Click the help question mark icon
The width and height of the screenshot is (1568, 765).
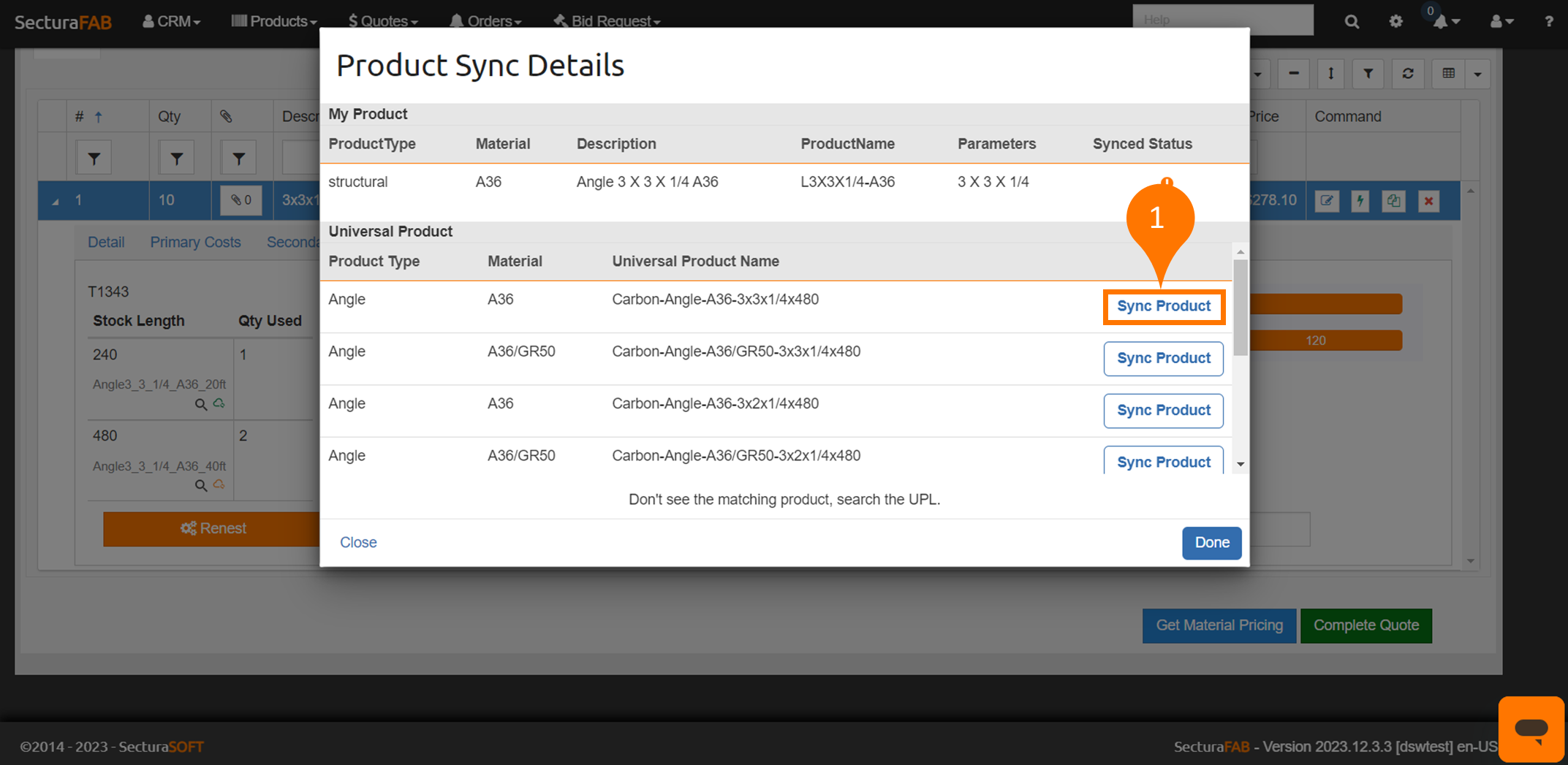tap(1548, 22)
